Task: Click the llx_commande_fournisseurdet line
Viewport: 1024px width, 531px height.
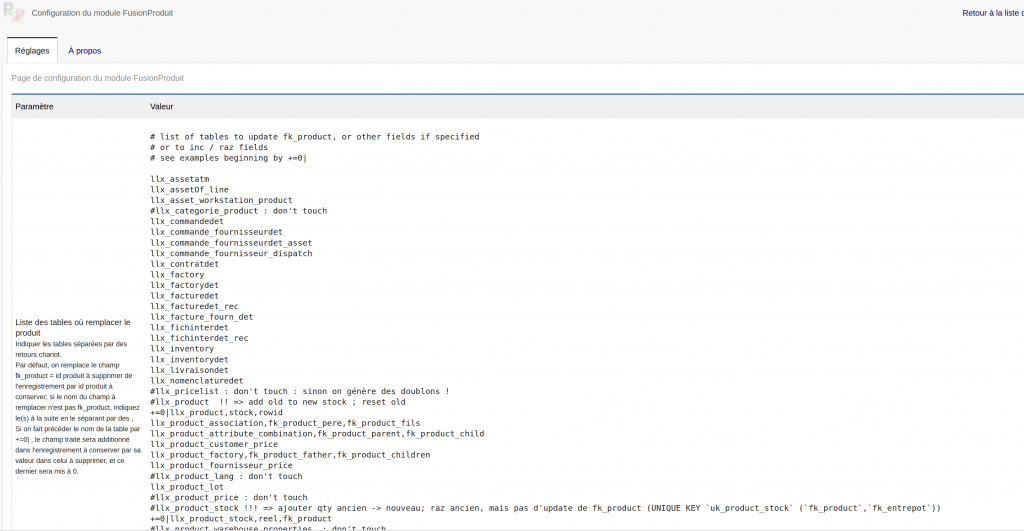Action: tap(216, 232)
